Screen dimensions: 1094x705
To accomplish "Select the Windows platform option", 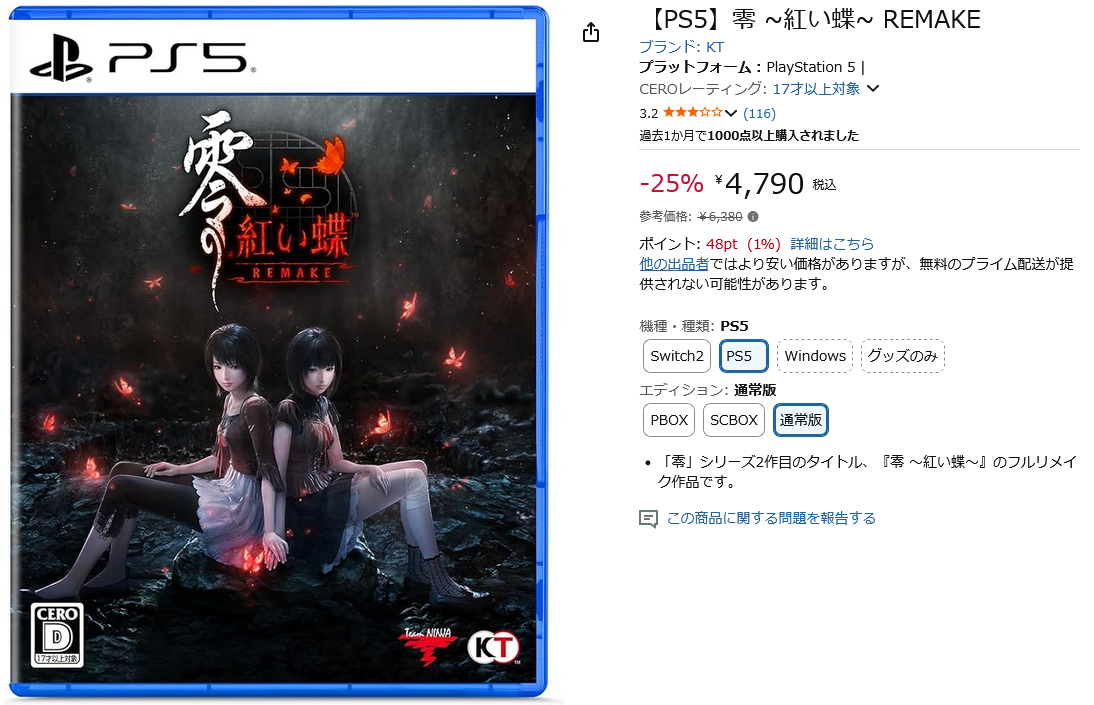I will pyautogui.click(x=815, y=356).
